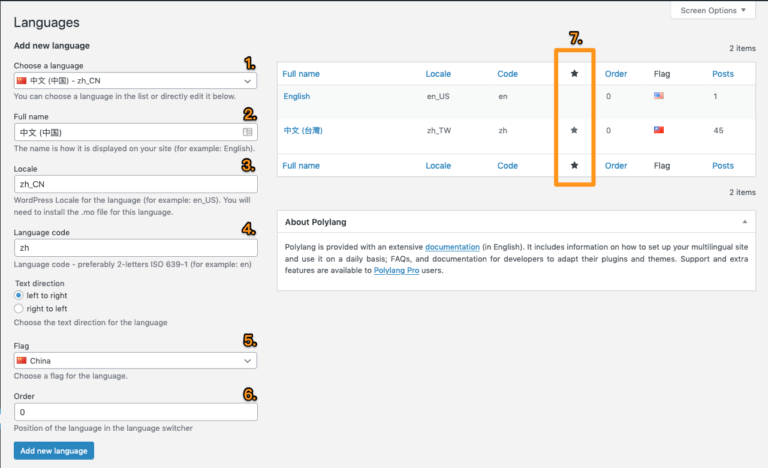Select the right to left text direction
This screenshot has height=468, width=768.
click(x=19, y=309)
